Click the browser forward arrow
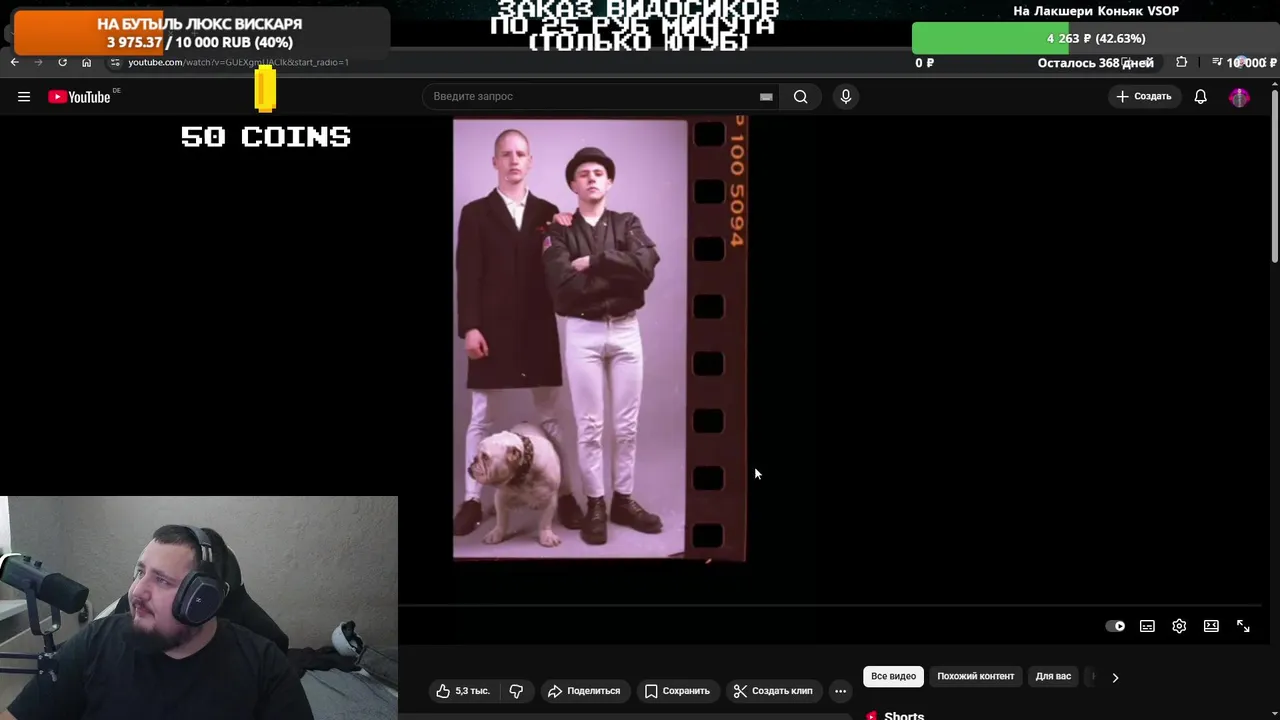 [38, 62]
